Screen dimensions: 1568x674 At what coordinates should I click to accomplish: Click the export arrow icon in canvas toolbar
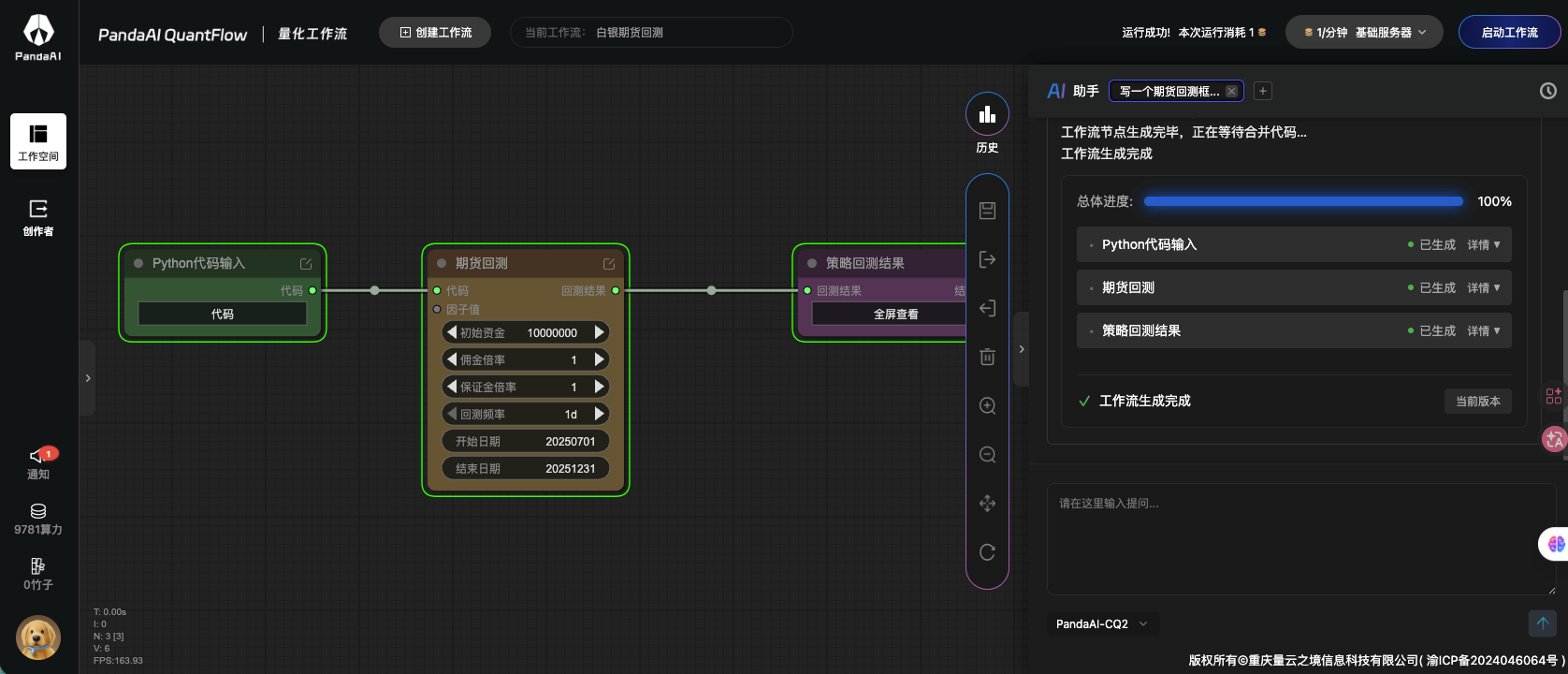pyautogui.click(x=987, y=259)
